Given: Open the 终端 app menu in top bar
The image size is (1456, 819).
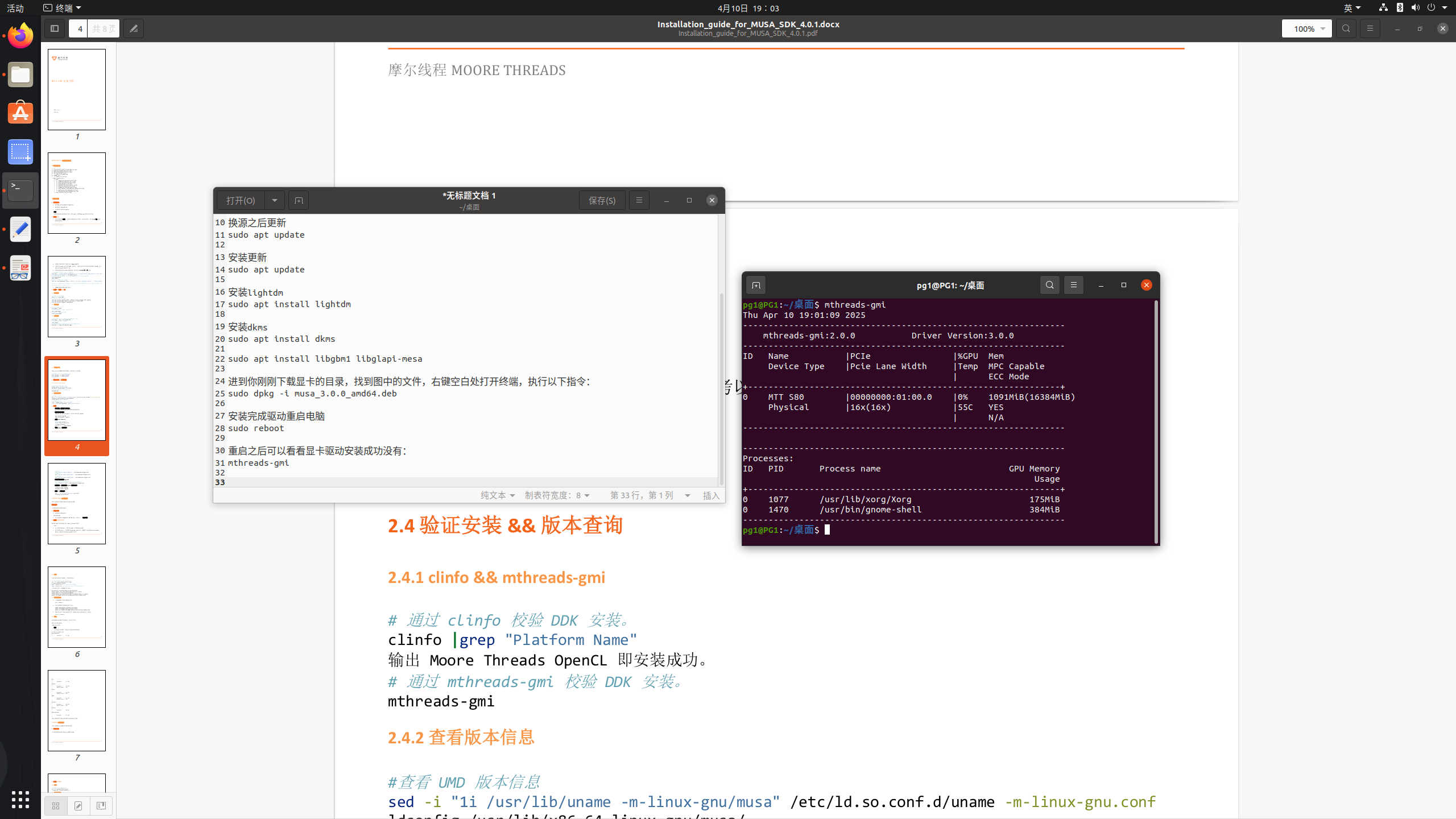Looking at the screenshot, I should click(x=62, y=8).
